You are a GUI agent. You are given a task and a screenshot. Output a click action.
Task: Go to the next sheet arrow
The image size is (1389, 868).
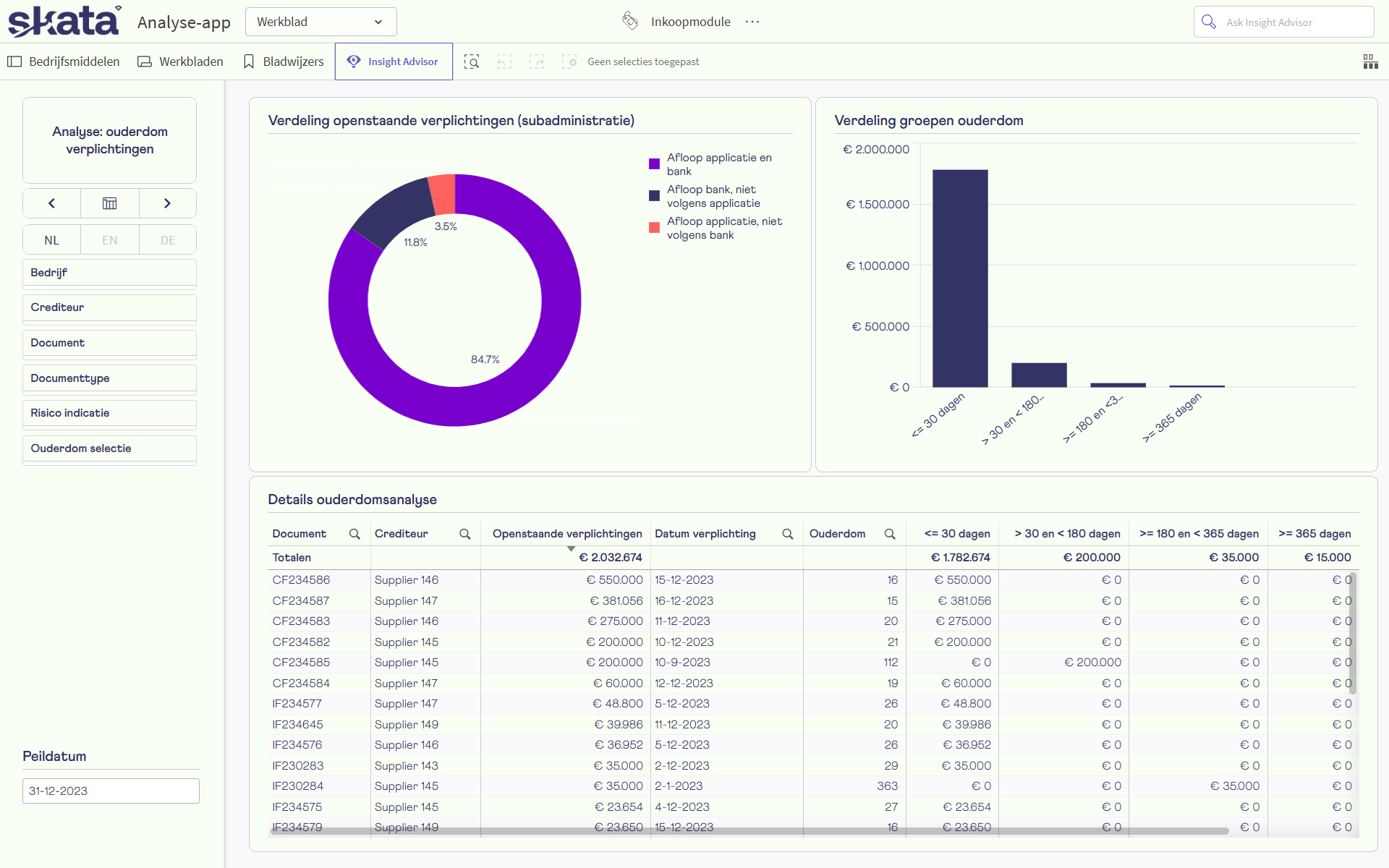167,203
